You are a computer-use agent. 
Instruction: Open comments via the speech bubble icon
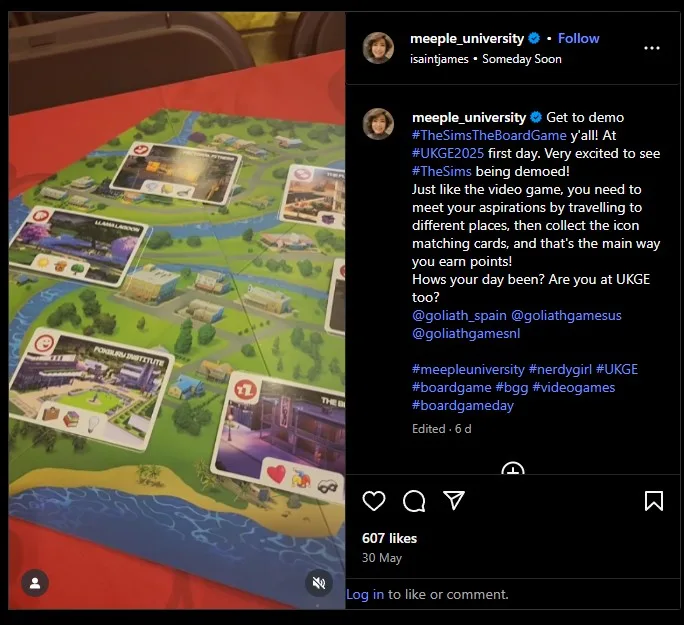(414, 501)
